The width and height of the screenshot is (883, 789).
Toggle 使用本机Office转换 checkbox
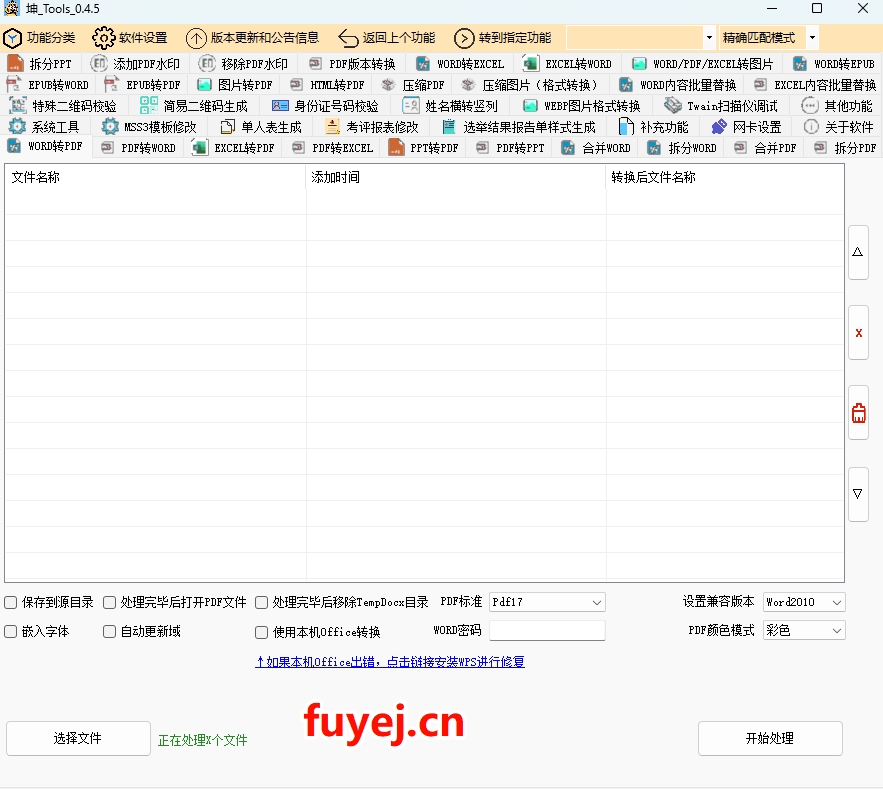point(261,632)
